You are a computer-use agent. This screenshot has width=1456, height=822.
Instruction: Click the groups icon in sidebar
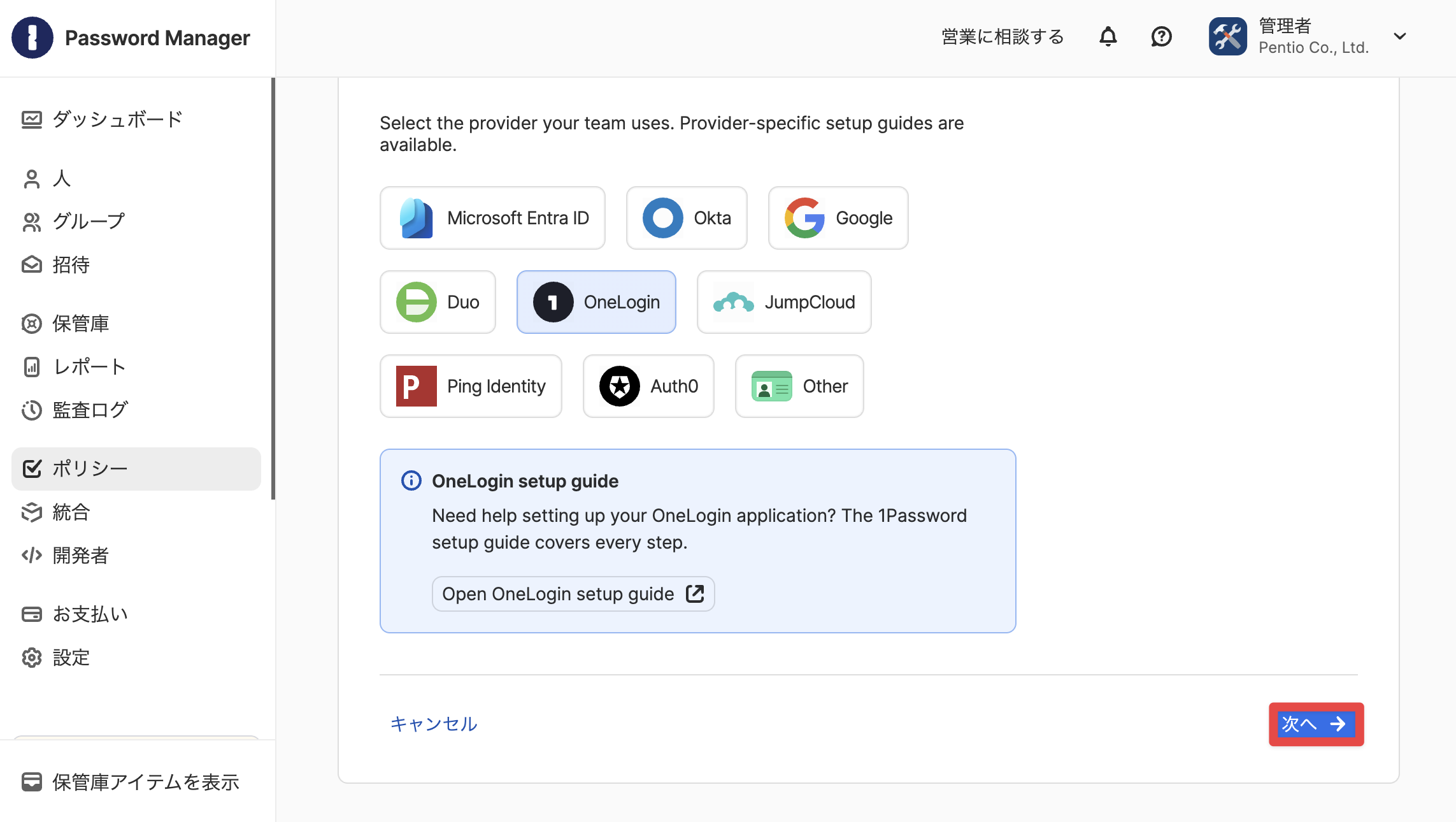pos(32,222)
